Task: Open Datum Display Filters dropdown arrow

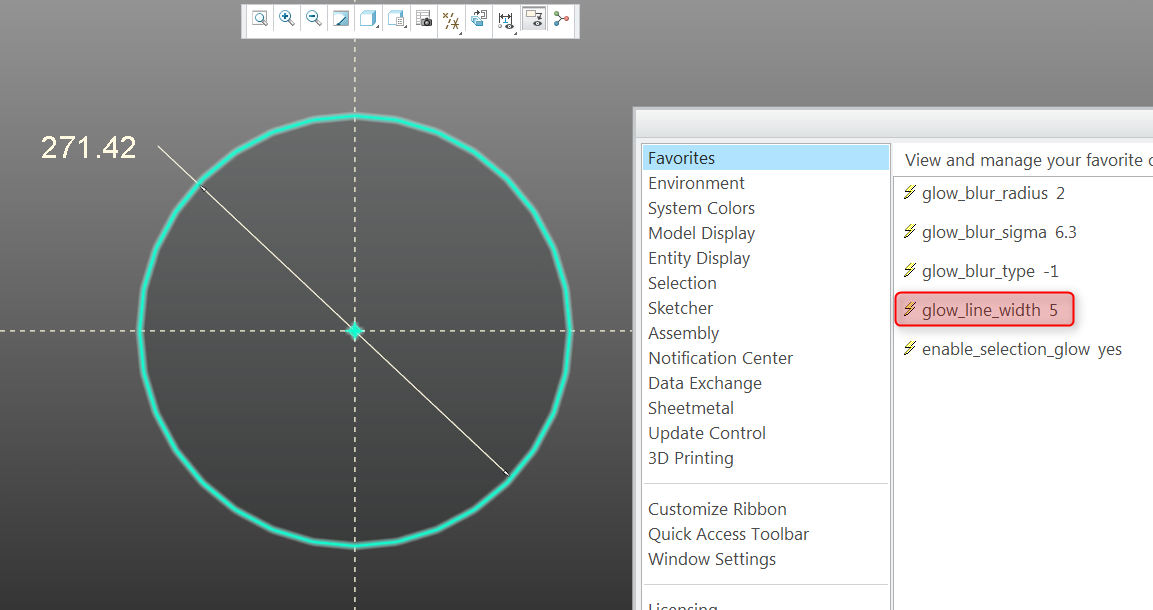Action: (x=460, y=32)
